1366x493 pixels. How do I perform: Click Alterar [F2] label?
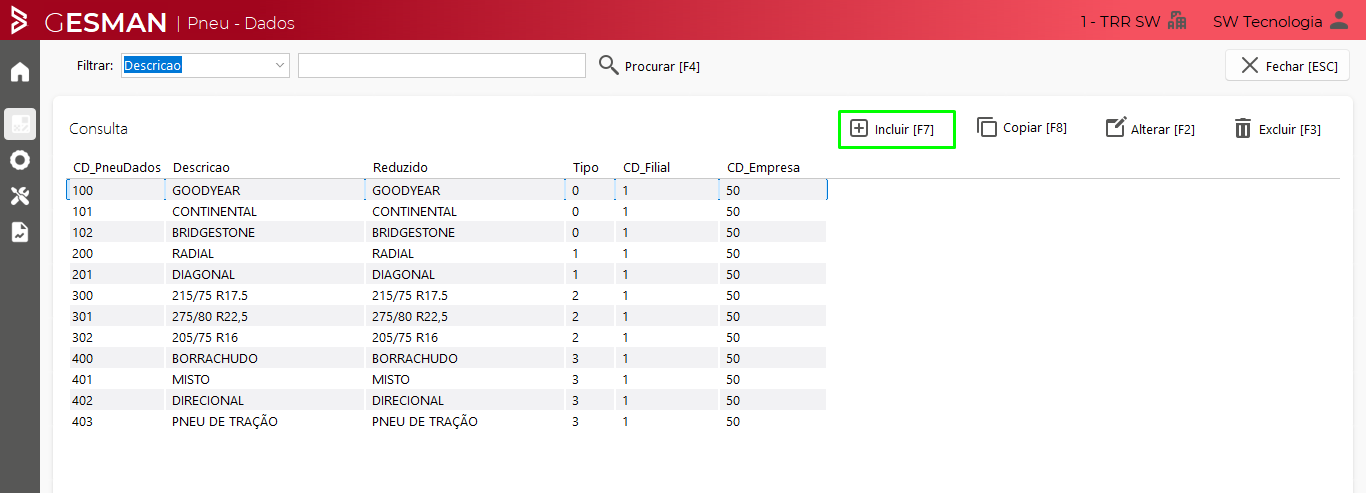pos(1163,130)
